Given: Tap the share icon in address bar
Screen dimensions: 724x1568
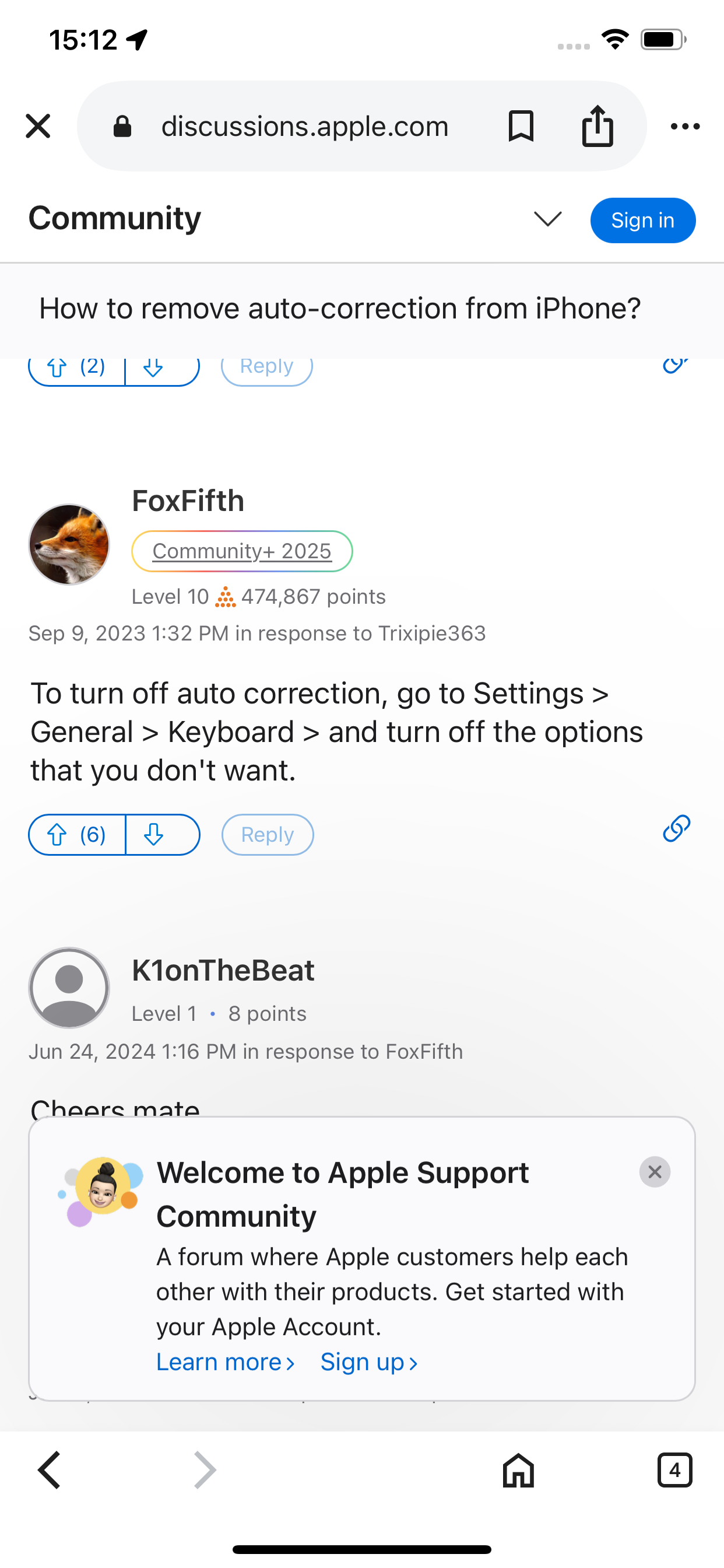Looking at the screenshot, I should 597,126.
